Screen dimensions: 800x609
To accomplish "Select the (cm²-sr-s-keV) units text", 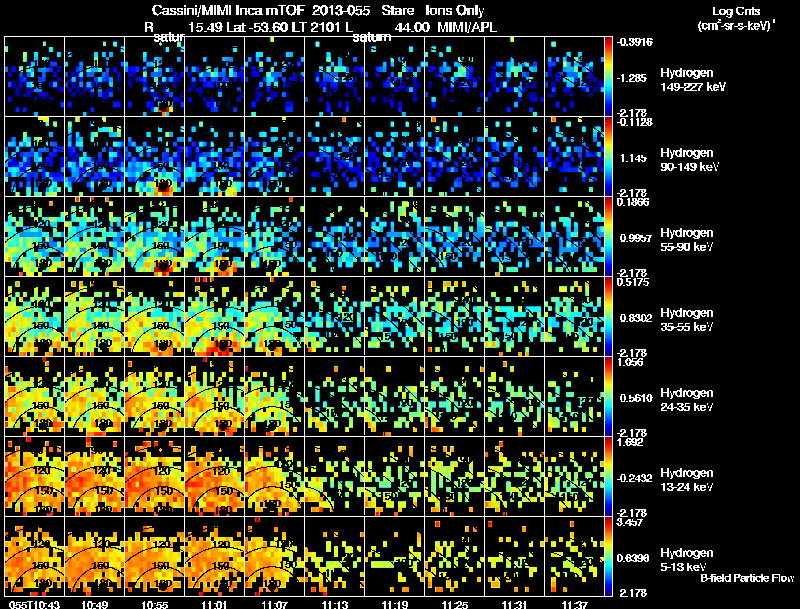I will pos(736,25).
